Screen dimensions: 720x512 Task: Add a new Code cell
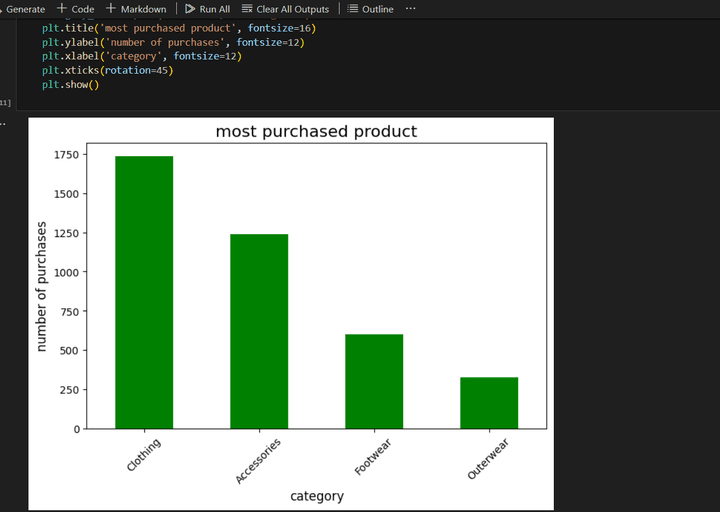[76, 9]
